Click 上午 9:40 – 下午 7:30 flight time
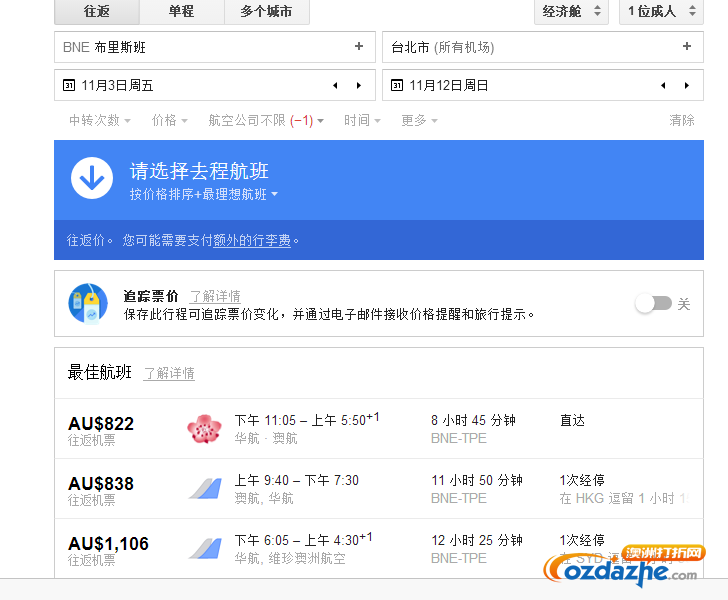The width and height of the screenshot is (728, 600). pos(296,480)
